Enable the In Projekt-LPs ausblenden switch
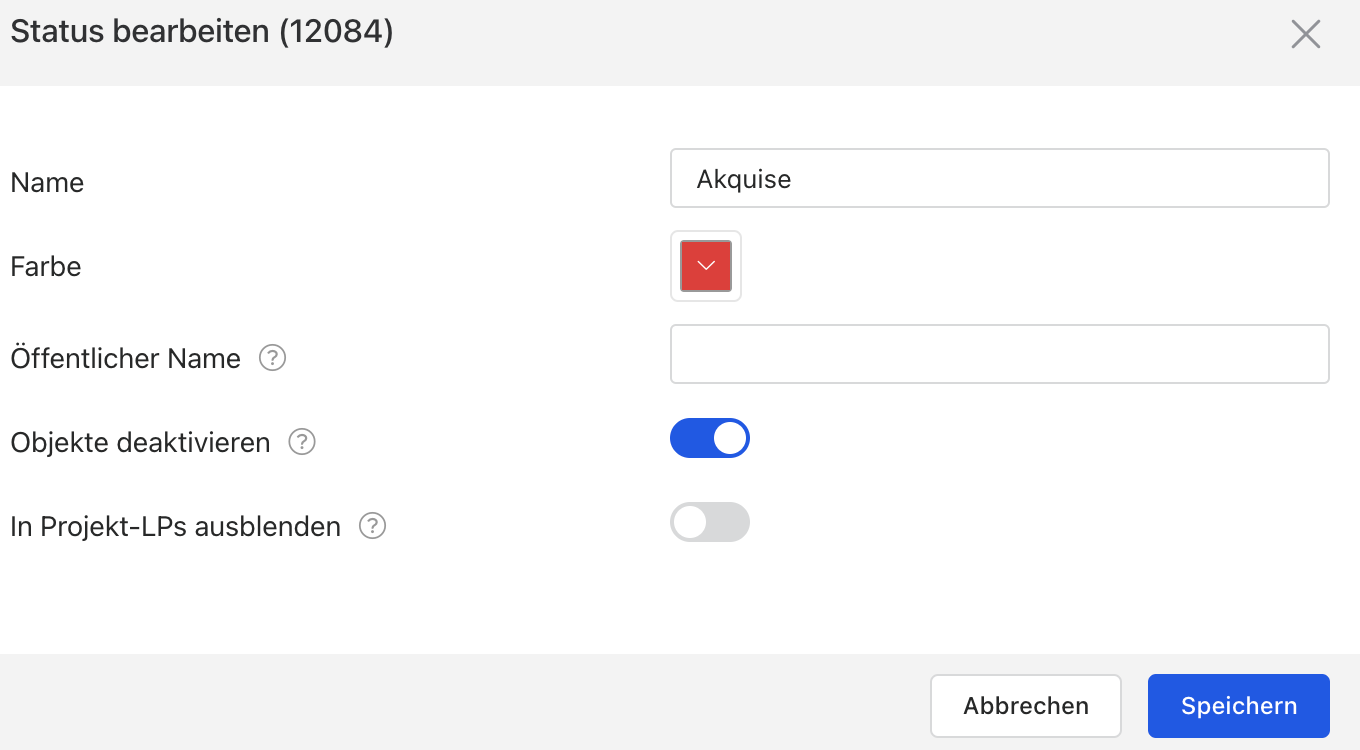Screen dimensions: 1360x750 click(x=710, y=522)
